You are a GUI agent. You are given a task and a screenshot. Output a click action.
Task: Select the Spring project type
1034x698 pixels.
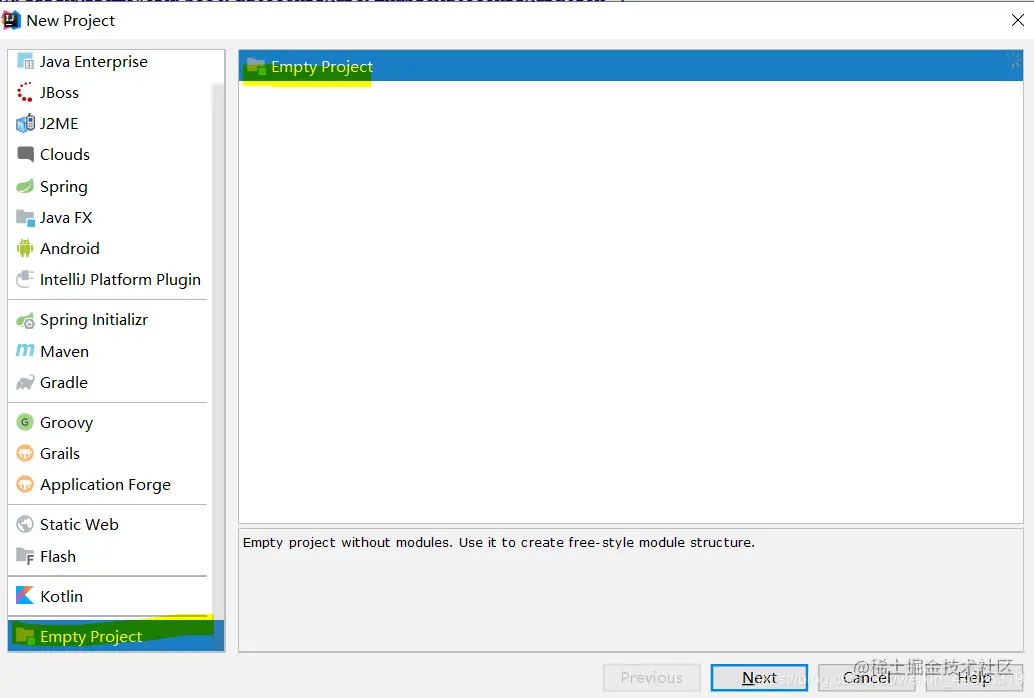[110, 186]
